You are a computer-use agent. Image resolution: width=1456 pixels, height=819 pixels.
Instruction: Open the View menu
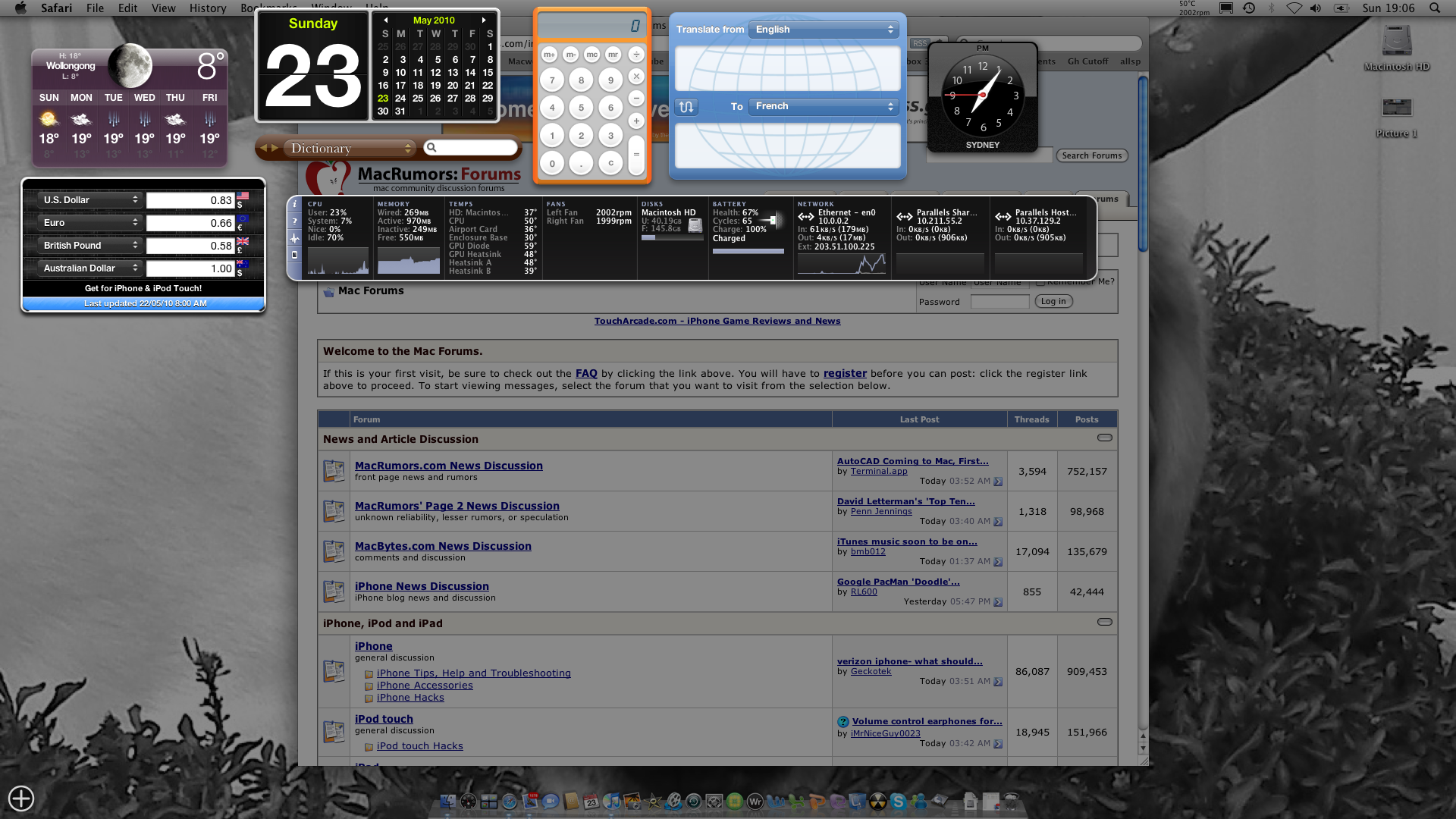(163, 8)
